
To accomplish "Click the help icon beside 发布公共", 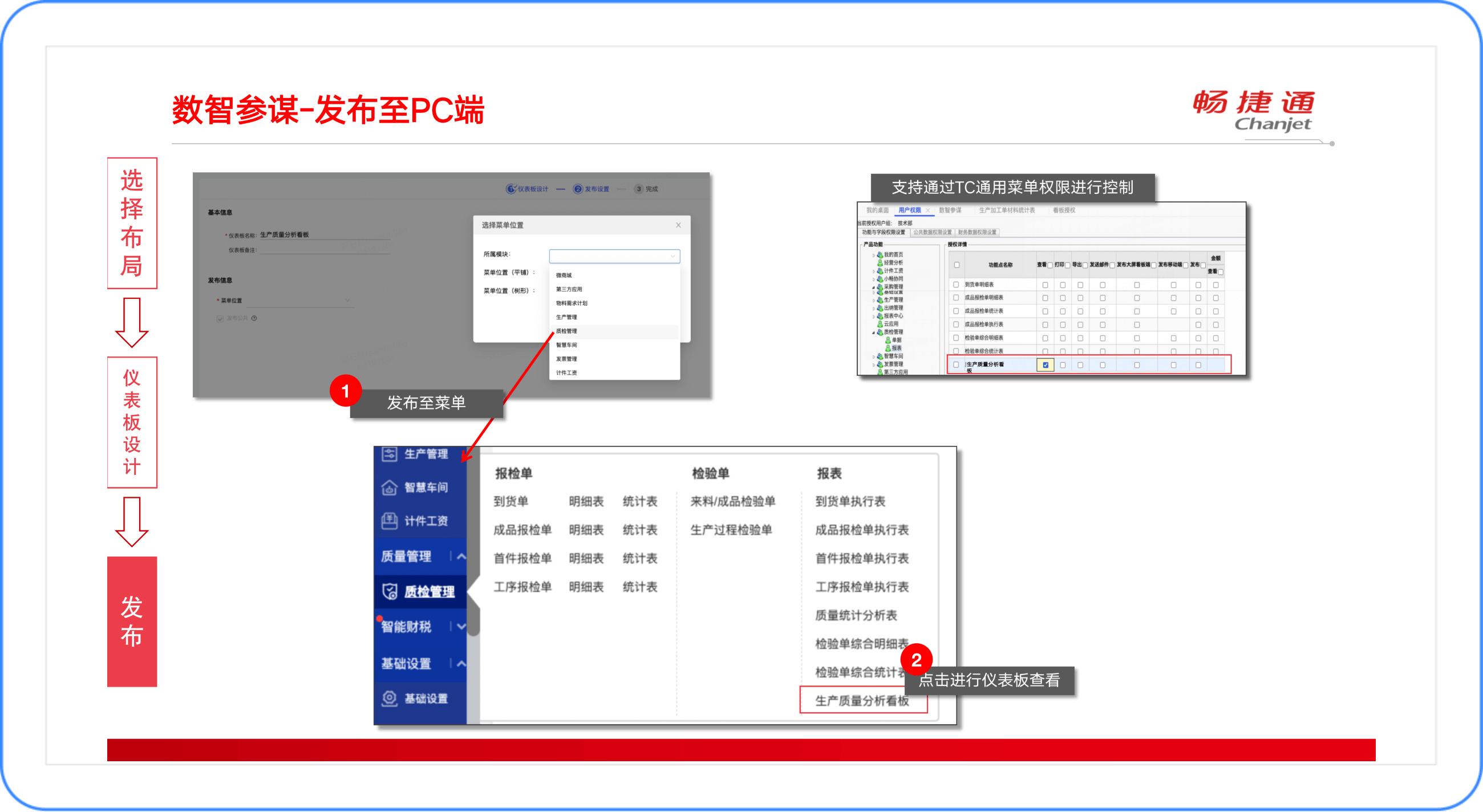I will (x=254, y=318).
